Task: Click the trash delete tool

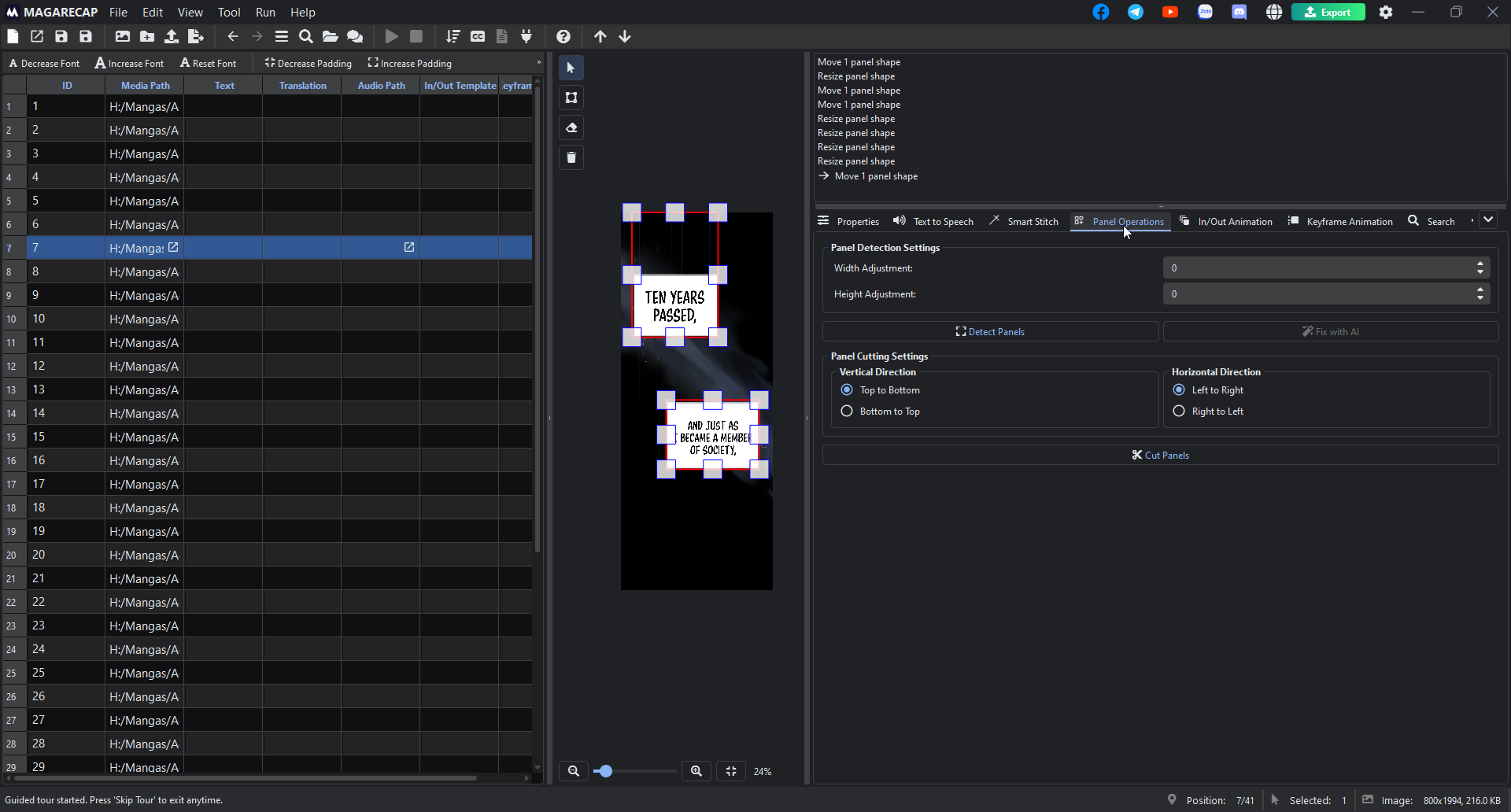Action: coord(571,157)
